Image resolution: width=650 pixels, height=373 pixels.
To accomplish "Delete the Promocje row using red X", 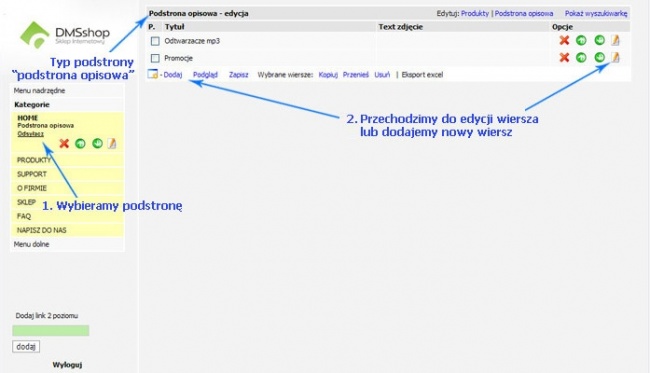I will pos(564,57).
